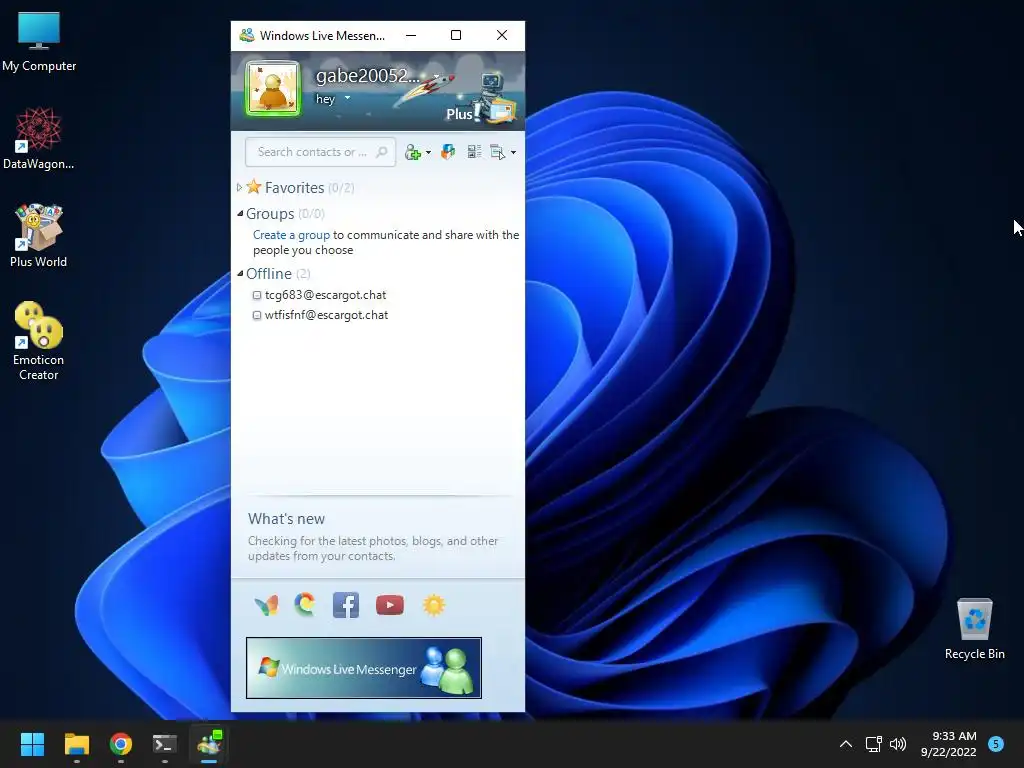1024x768 pixels.
Task: Close the Windows Live Messenger window
Action: [502, 35]
